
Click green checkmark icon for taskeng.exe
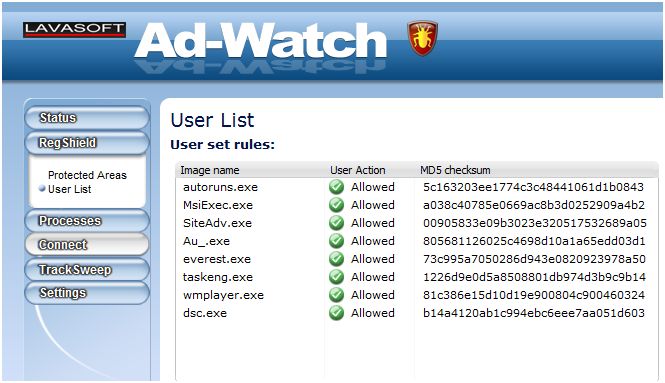[336, 277]
